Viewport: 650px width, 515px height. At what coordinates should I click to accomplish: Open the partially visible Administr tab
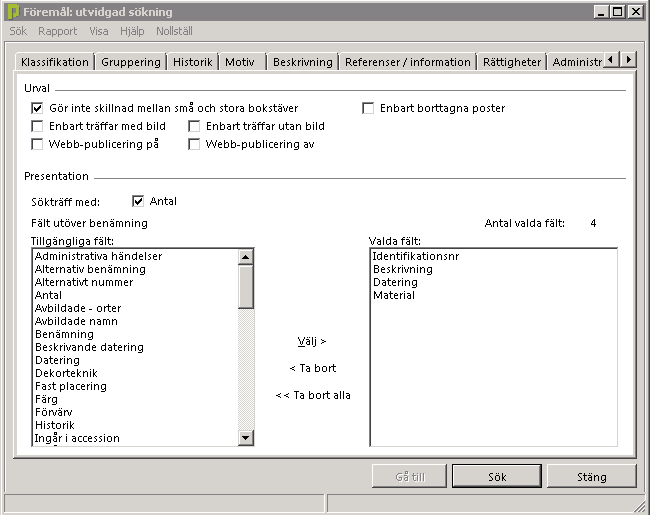(576, 62)
